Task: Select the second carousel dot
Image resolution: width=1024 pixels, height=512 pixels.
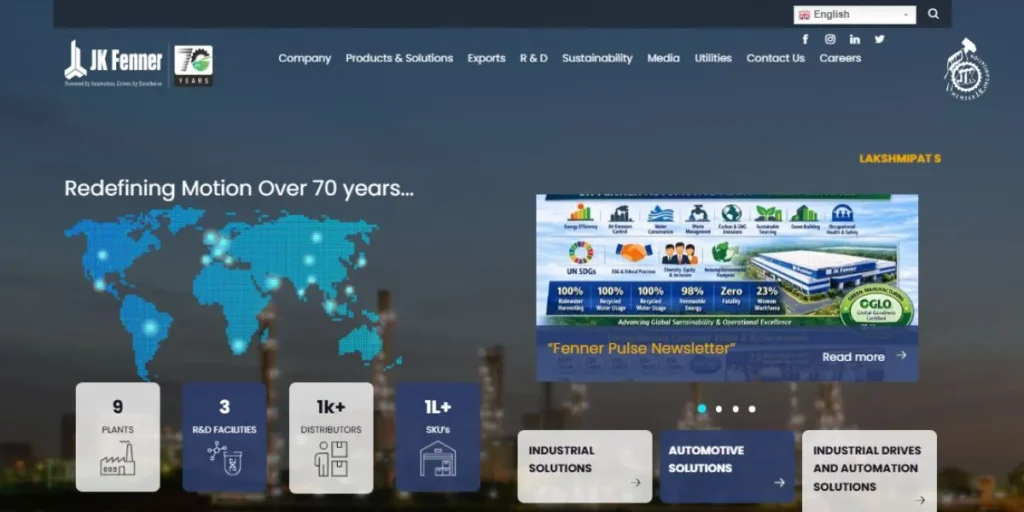Action: coord(719,409)
